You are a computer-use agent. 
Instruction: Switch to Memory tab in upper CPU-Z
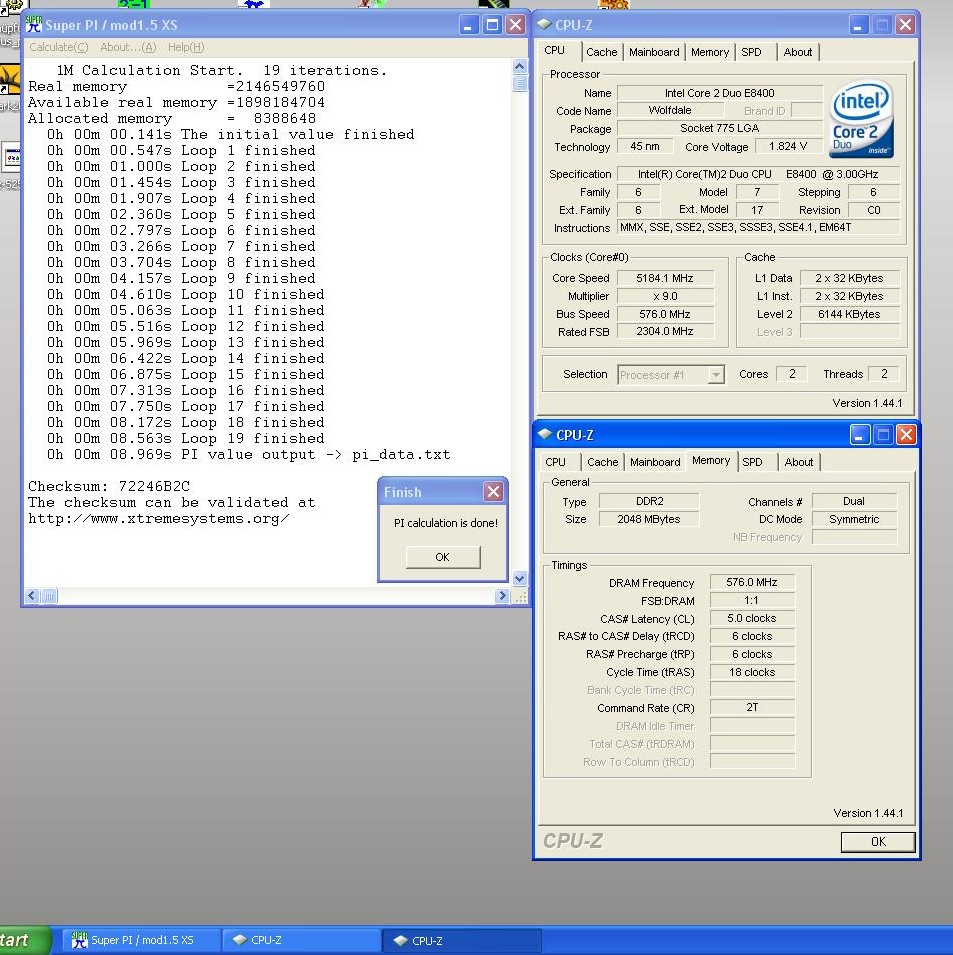click(709, 52)
